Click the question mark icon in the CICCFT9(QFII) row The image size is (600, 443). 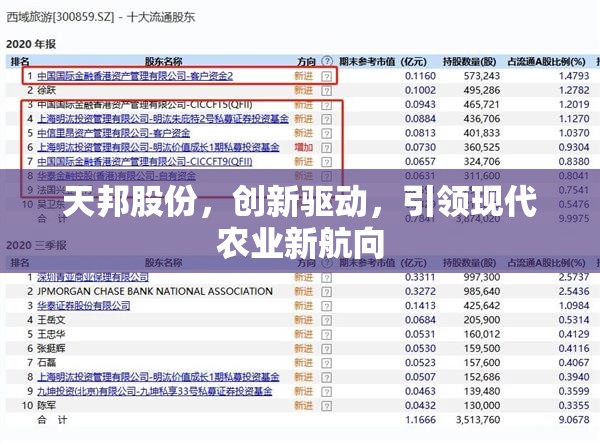326,162
